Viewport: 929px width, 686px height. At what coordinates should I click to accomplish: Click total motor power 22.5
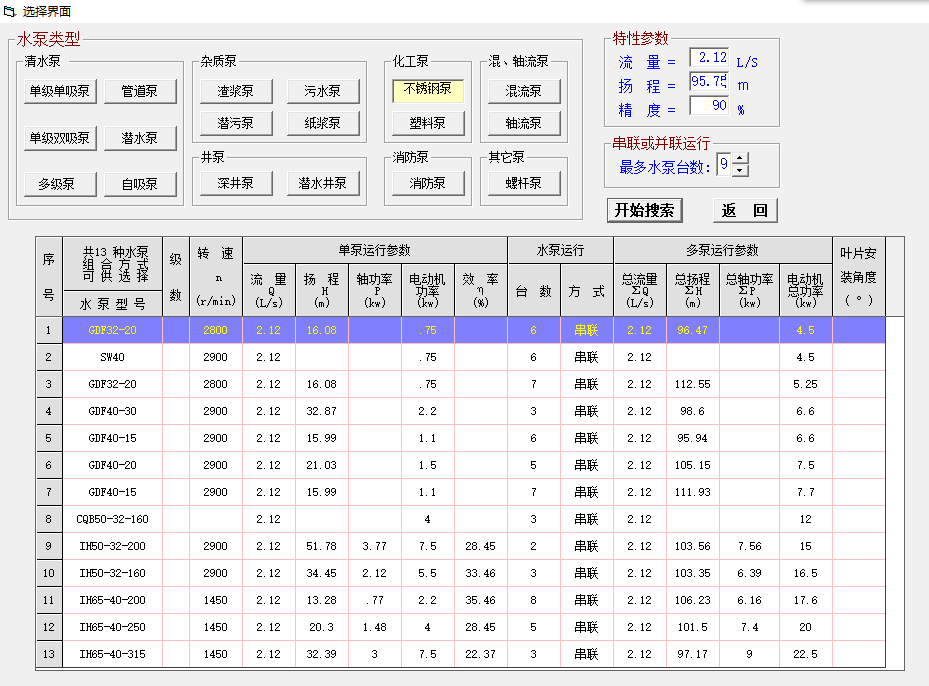tap(805, 654)
